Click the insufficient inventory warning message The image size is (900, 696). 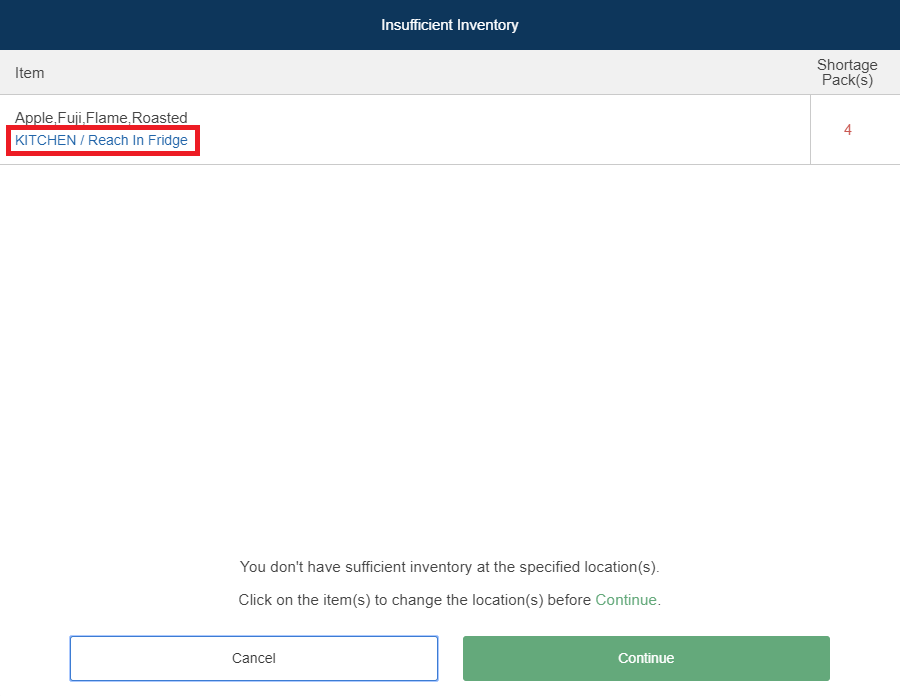coord(450,567)
